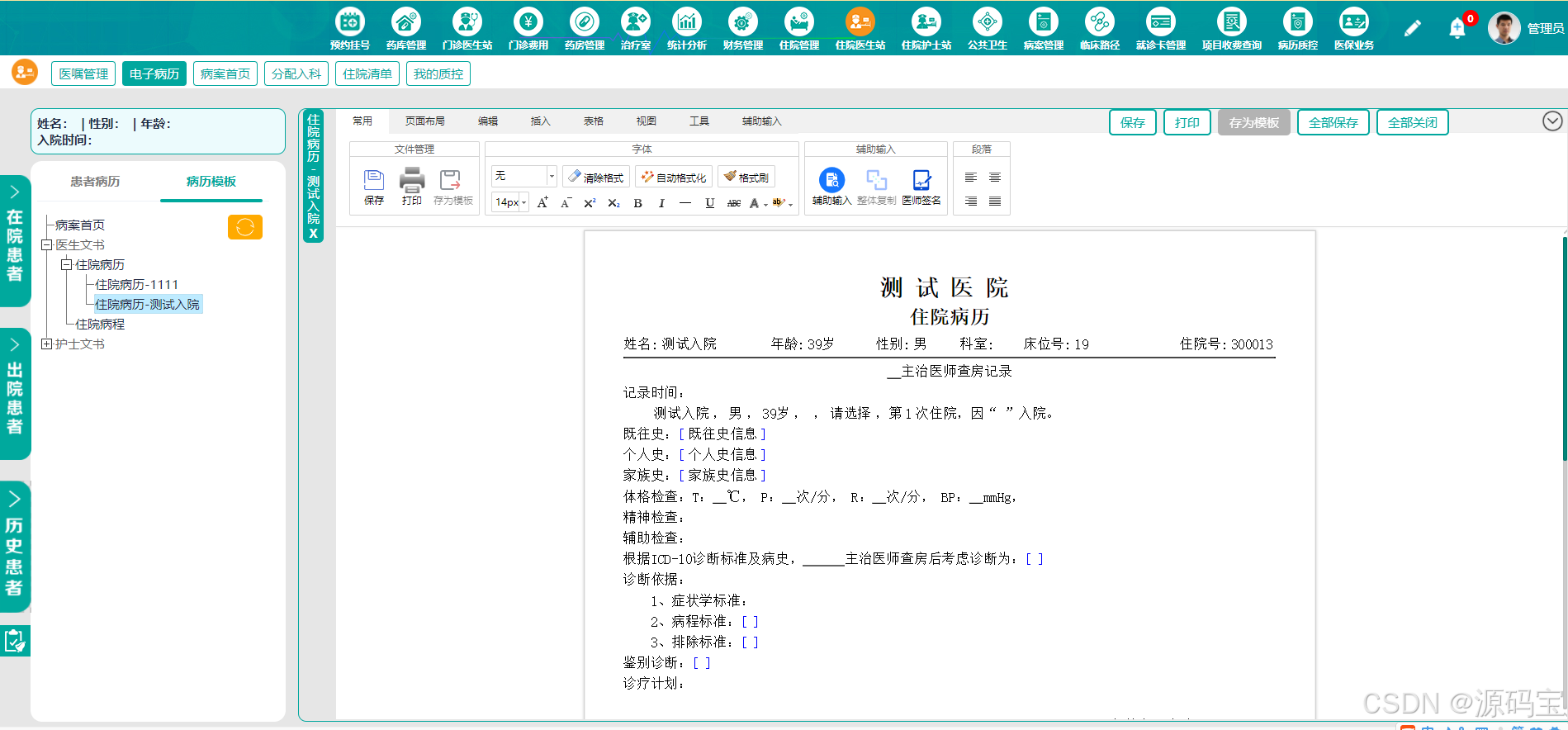Open the 医嘱管理 tab
The image size is (1568, 730).
(83, 74)
